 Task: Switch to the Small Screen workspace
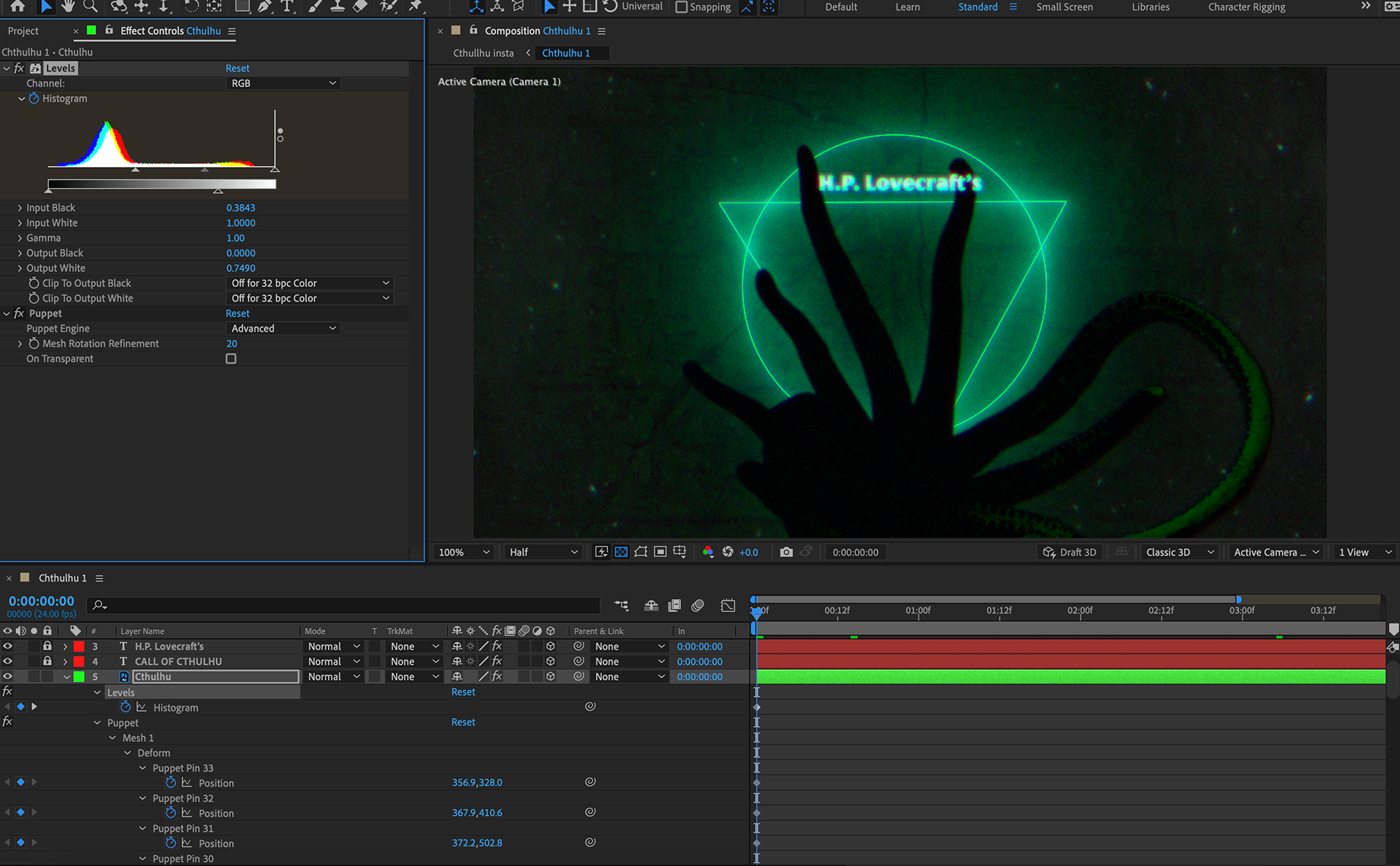[x=1065, y=7]
